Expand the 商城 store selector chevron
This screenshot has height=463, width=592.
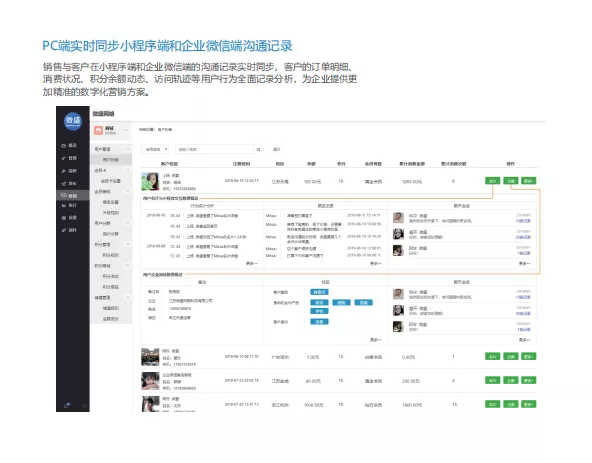pos(126,130)
